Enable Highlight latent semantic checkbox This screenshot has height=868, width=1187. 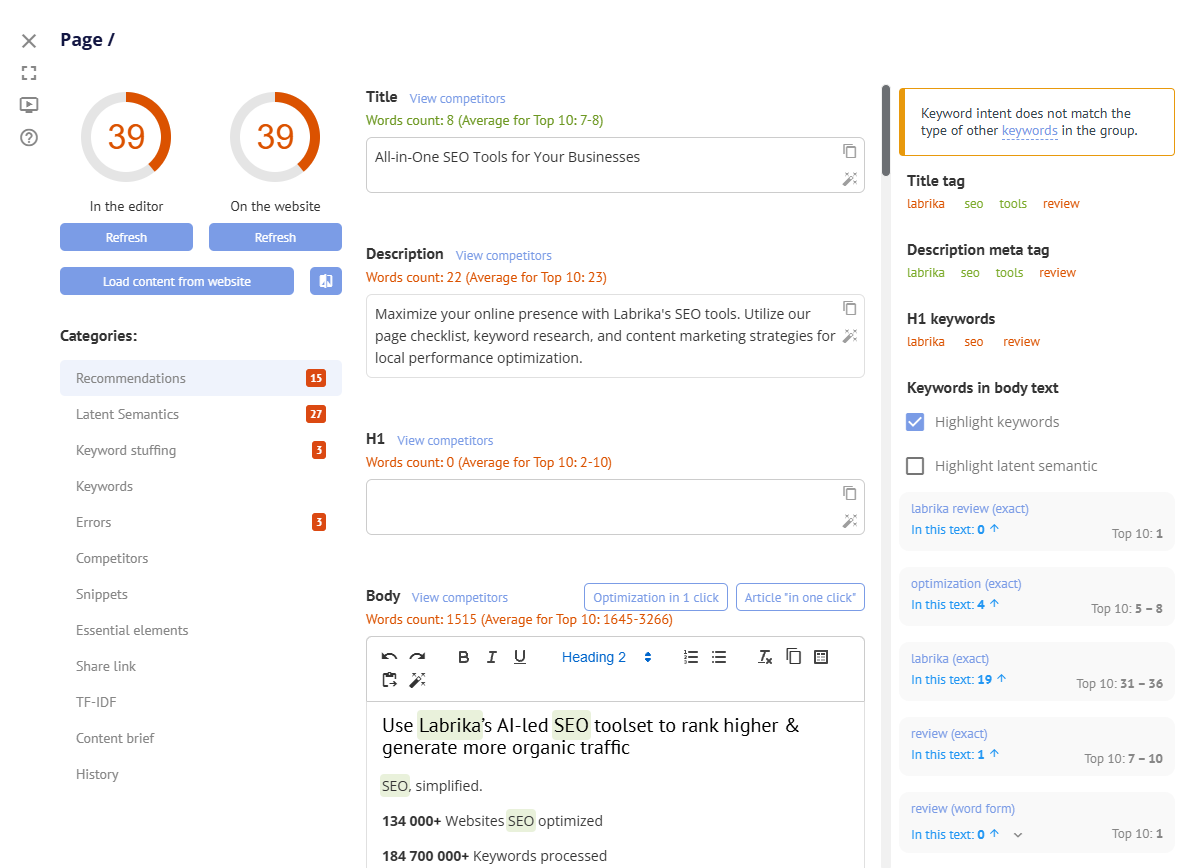pos(914,465)
